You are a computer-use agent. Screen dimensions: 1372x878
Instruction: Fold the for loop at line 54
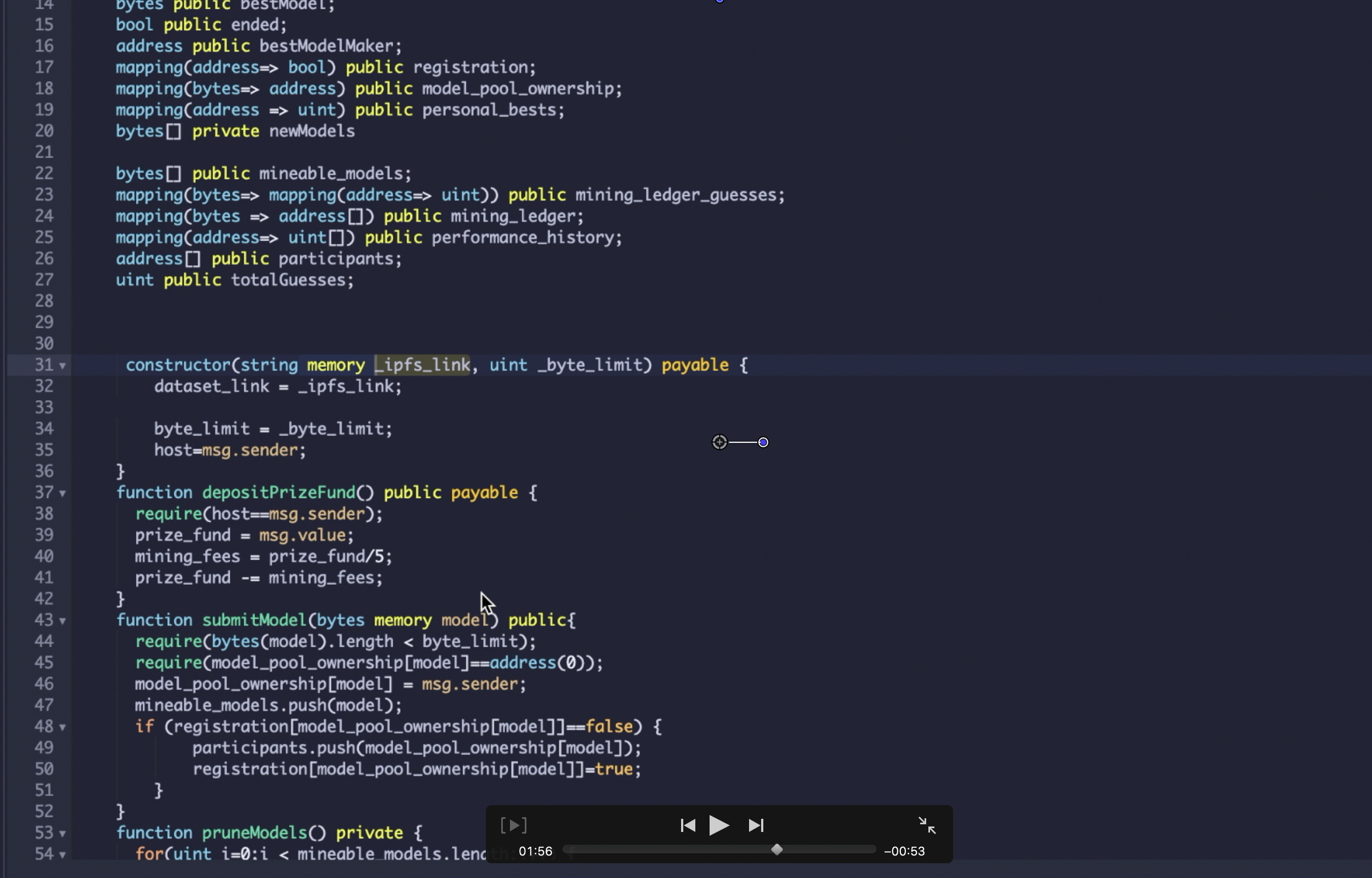pos(63,854)
